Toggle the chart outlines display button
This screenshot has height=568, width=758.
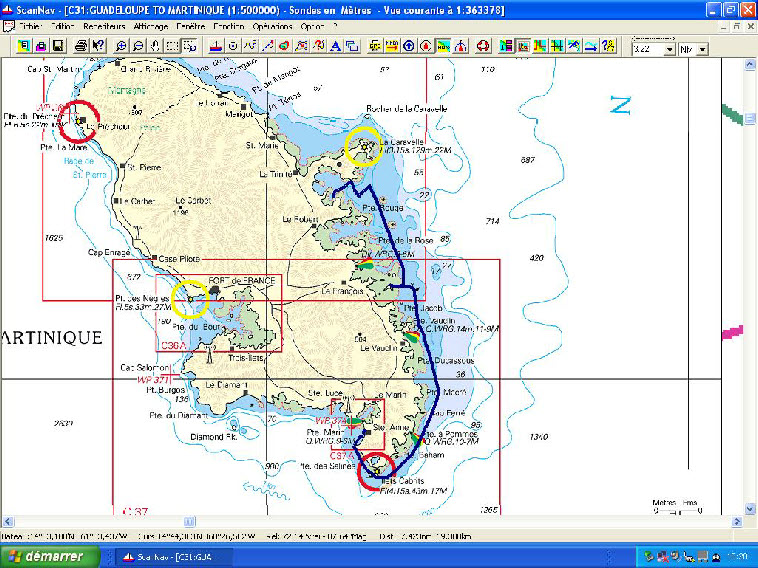(522, 46)
